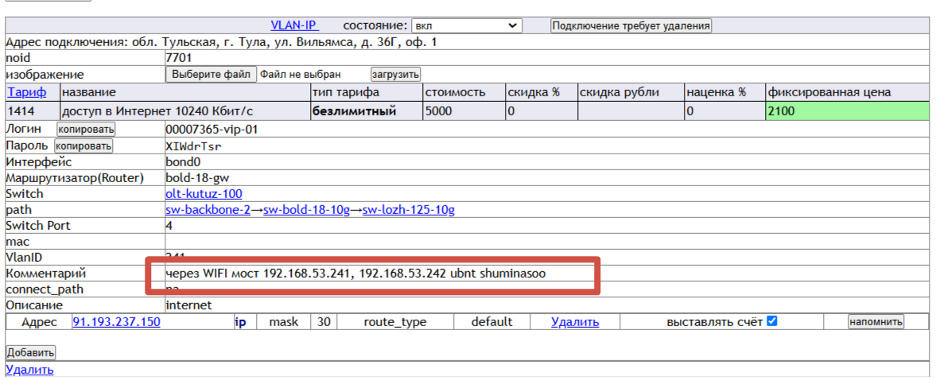Click Подключение требует удаления button
Image resolution: width=936 pixels, height=378 pixels.
tap(632, 26)
